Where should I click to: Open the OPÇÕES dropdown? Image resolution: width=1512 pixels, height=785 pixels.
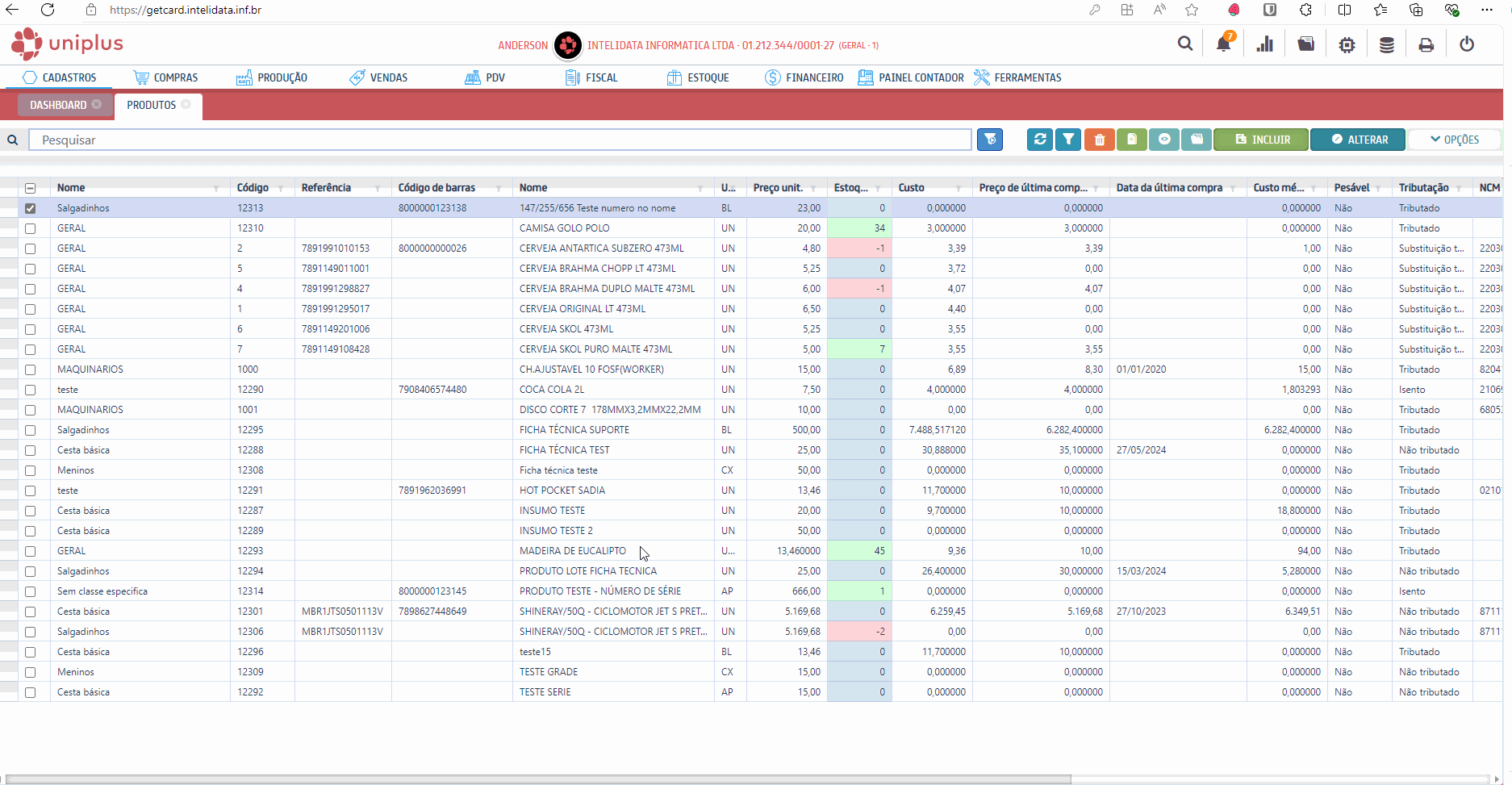coord(1455,140)
